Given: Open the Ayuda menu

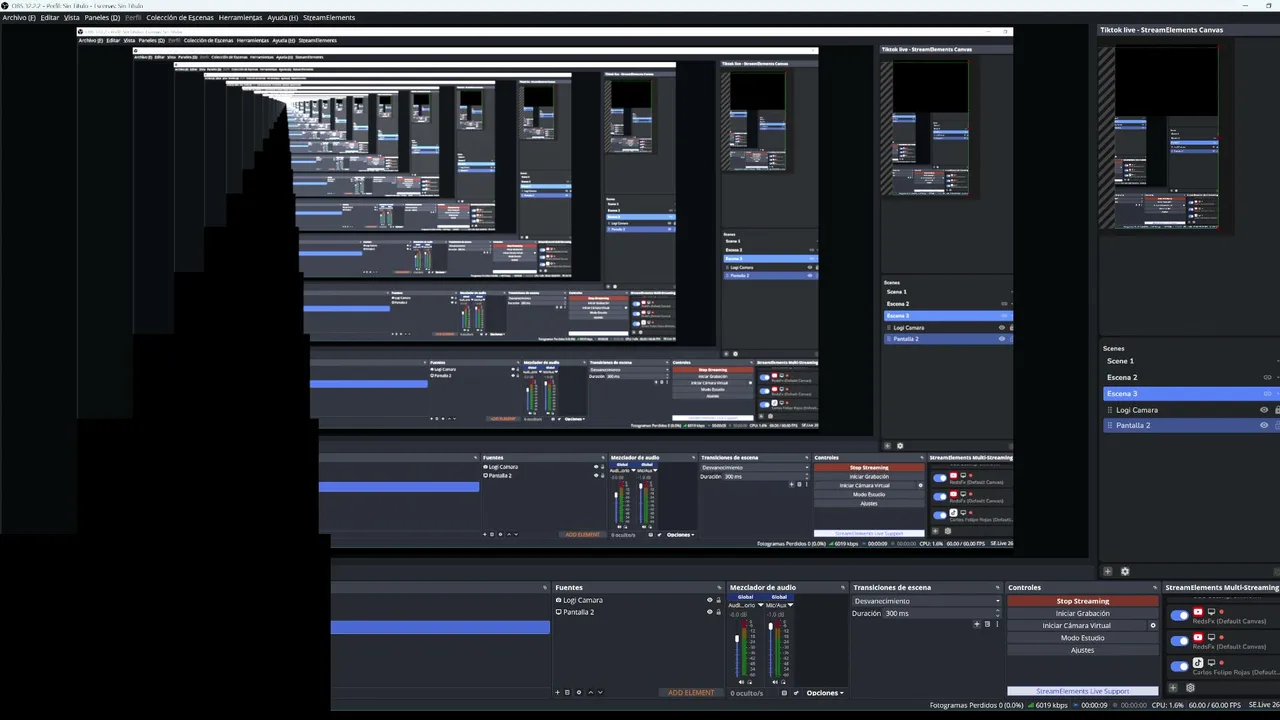Looking at the screenshot, I should pyautogui.click(x=283, y=18).
